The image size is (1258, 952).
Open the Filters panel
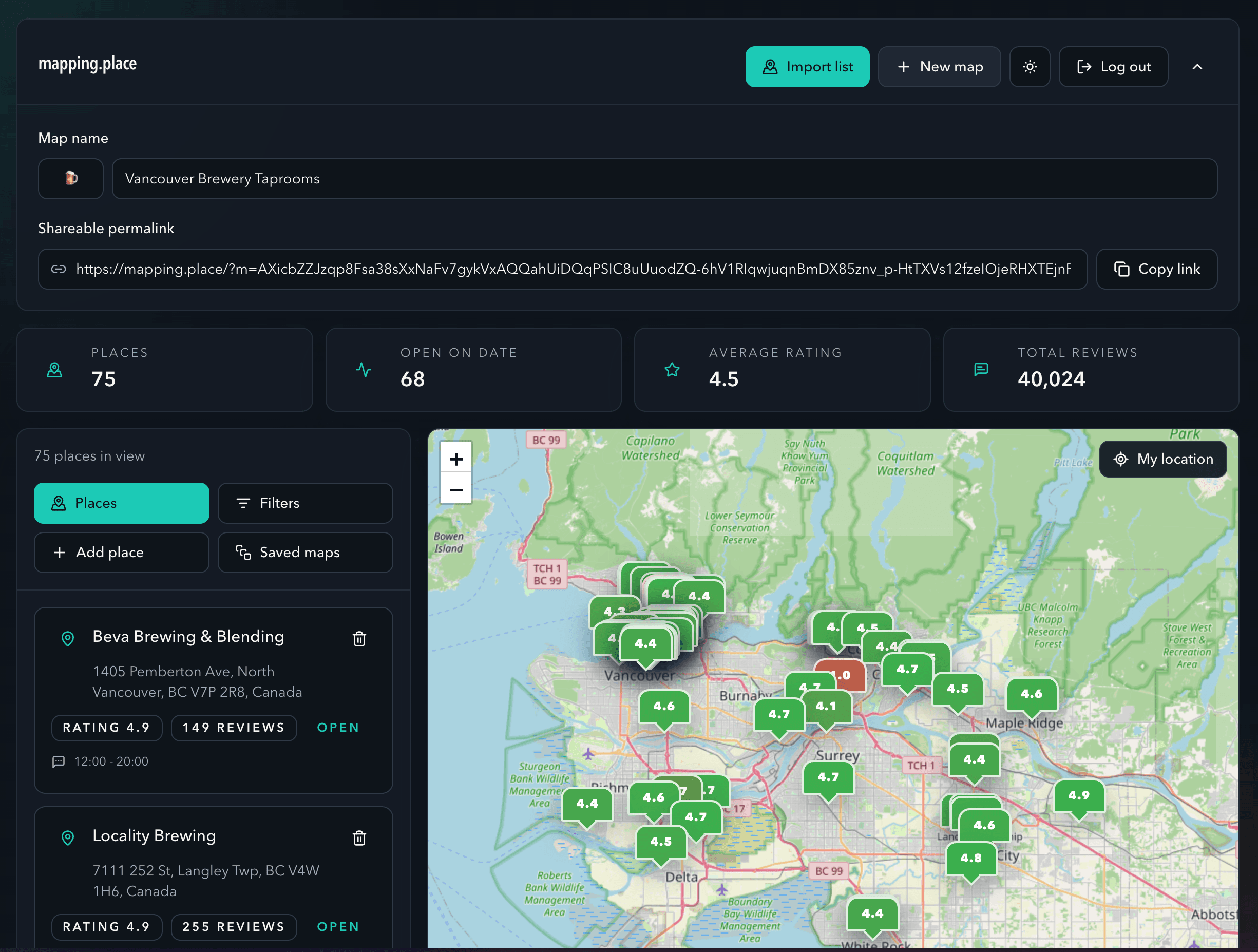(305, 503)
